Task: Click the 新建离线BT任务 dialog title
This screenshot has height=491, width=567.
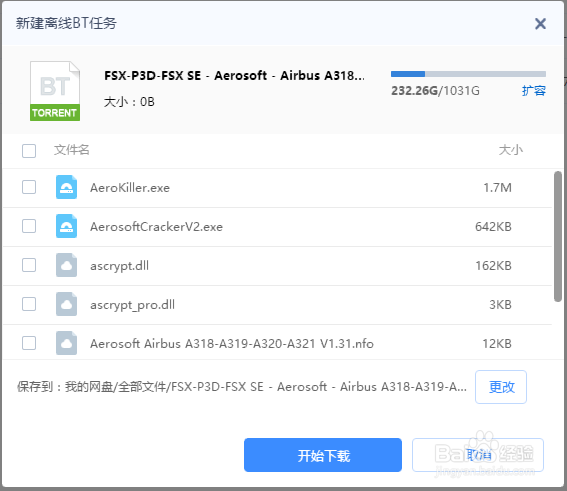Action: pos(66,24)
